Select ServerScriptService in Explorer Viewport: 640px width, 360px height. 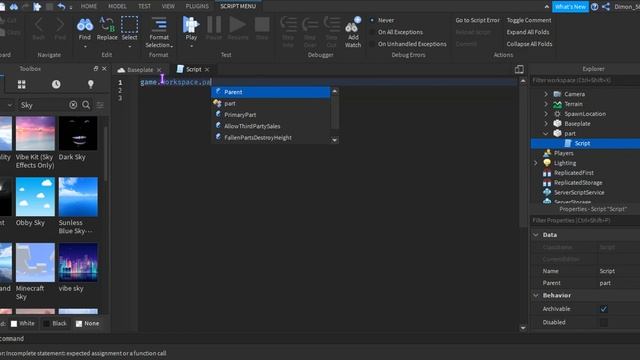coord(579,192)
